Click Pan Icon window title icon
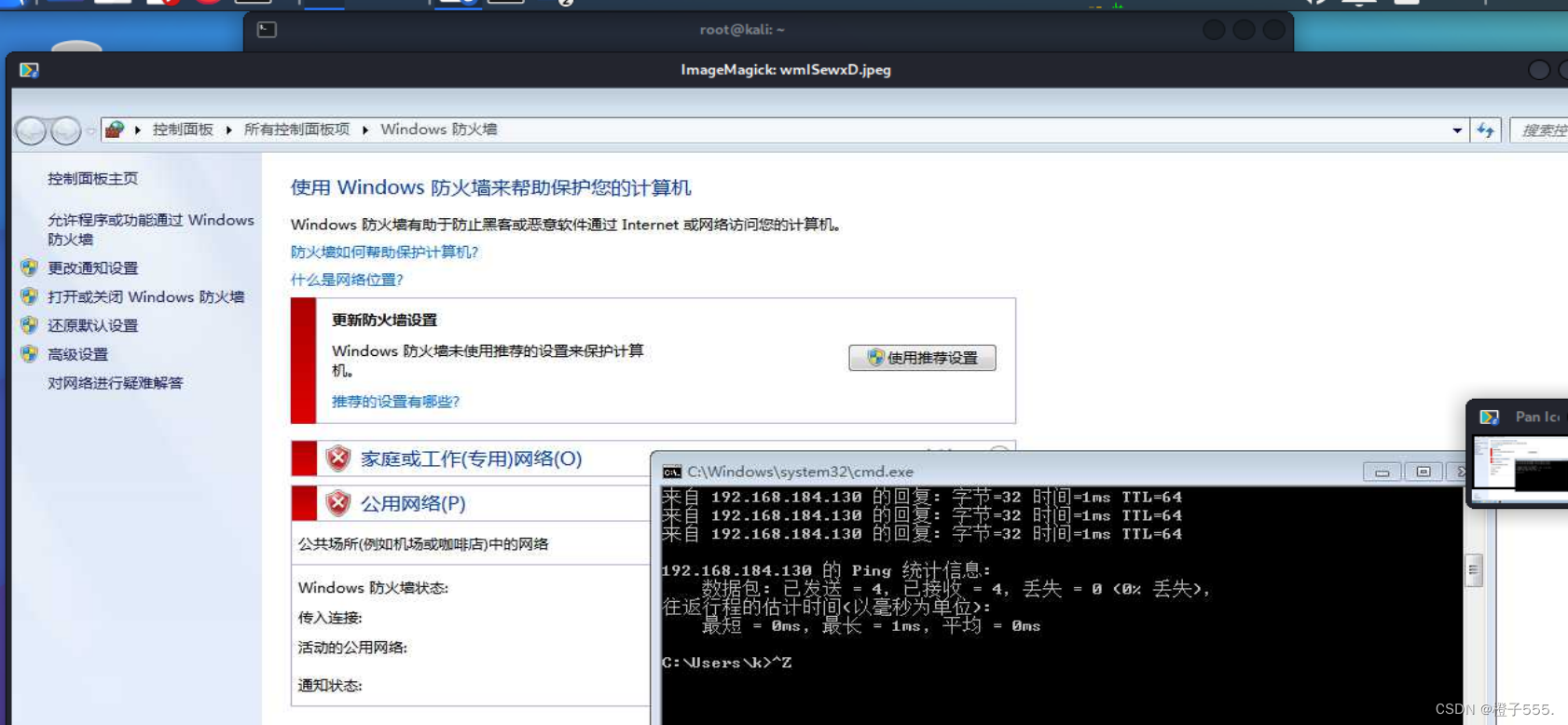 click(1490, 417)
